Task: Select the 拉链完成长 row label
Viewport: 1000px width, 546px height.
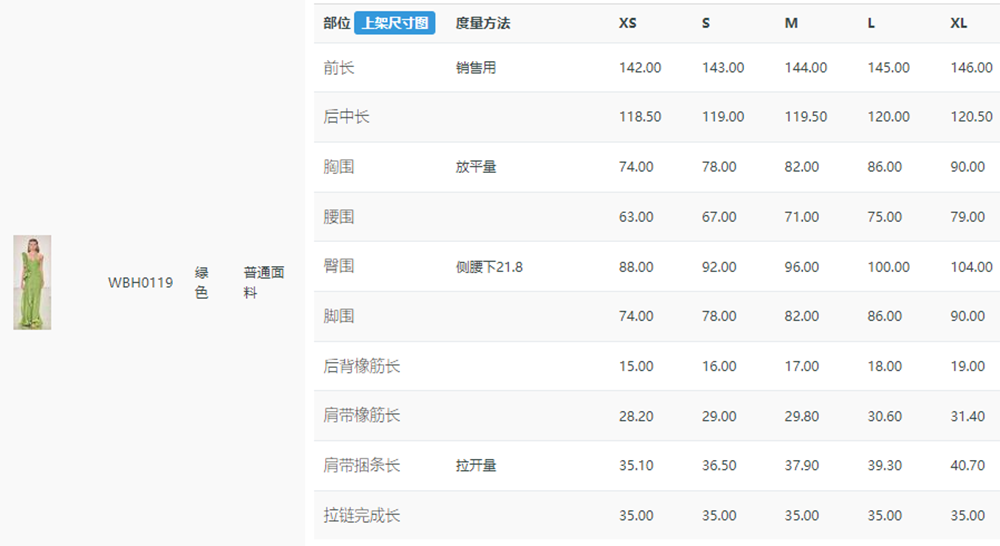Action: click(362, 515)
